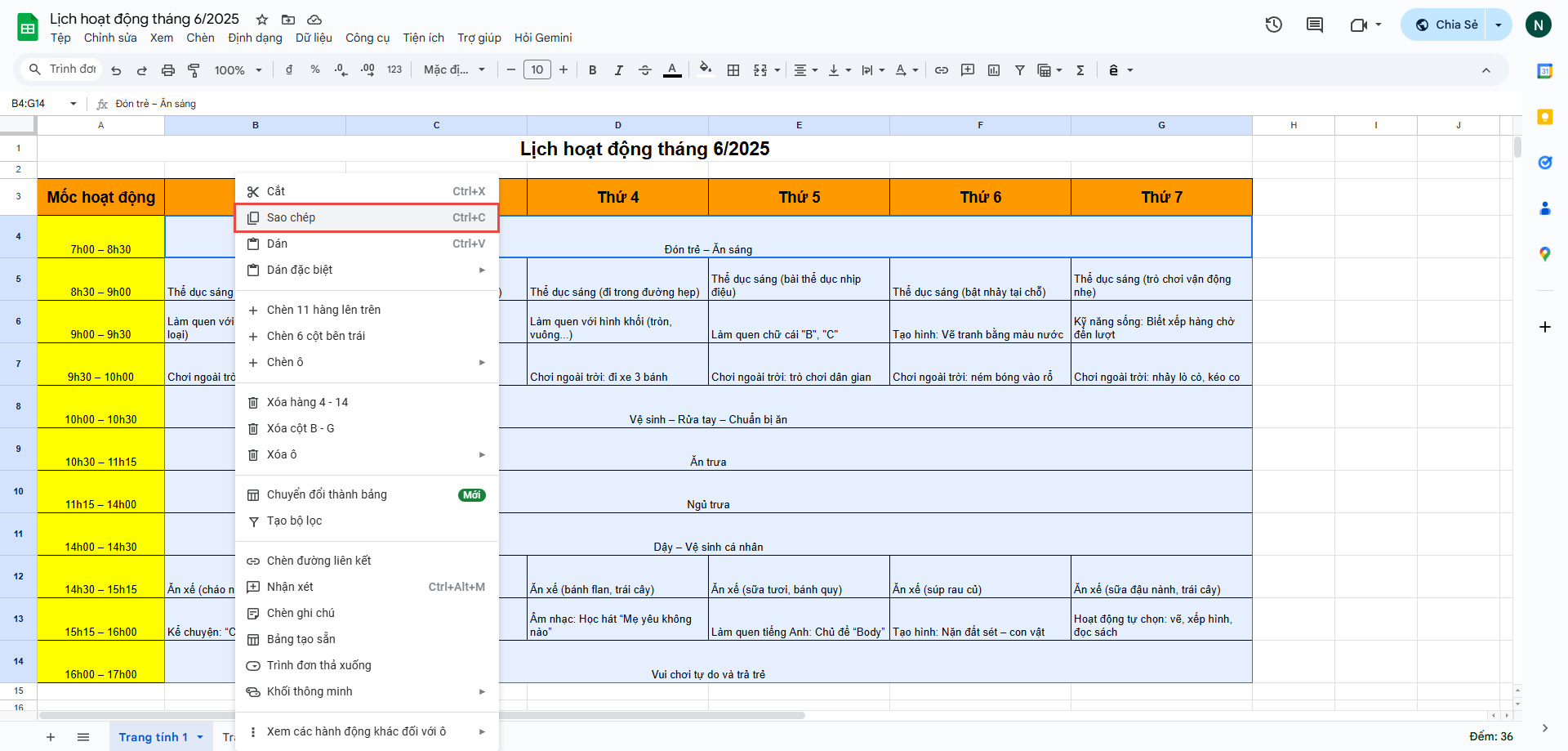The height and width of the screenshot is (751, 1568).
Task: Open the font family dropdown
Action: [454, 70]
